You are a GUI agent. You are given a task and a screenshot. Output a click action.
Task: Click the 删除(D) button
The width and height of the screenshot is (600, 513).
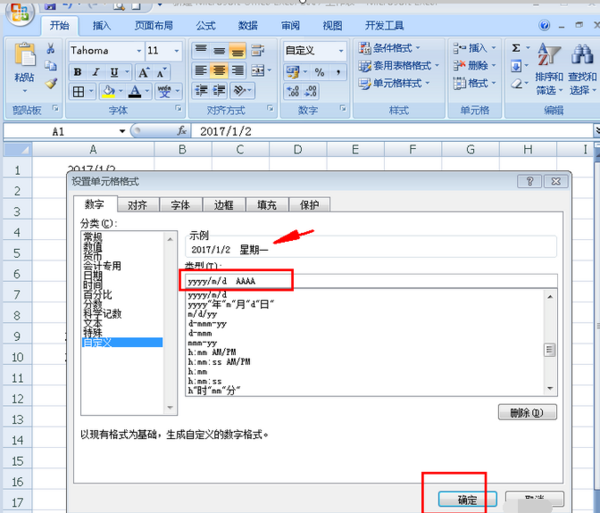[527, 412]
